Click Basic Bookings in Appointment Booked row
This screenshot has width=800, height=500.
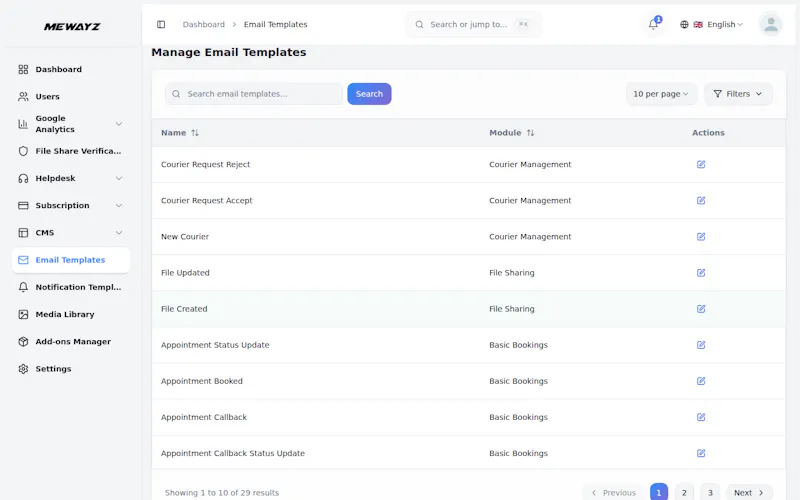coord(518,381)
